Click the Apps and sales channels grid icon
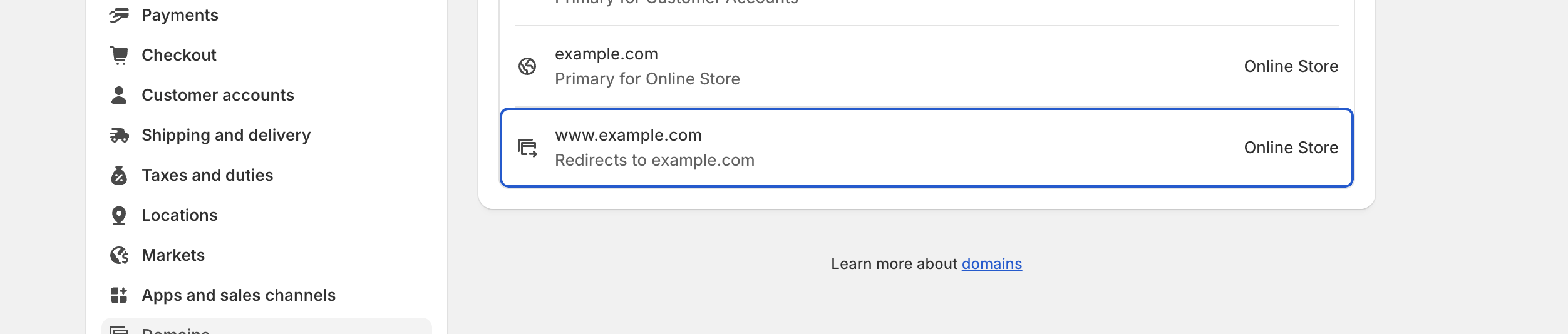 coord(119,295)
